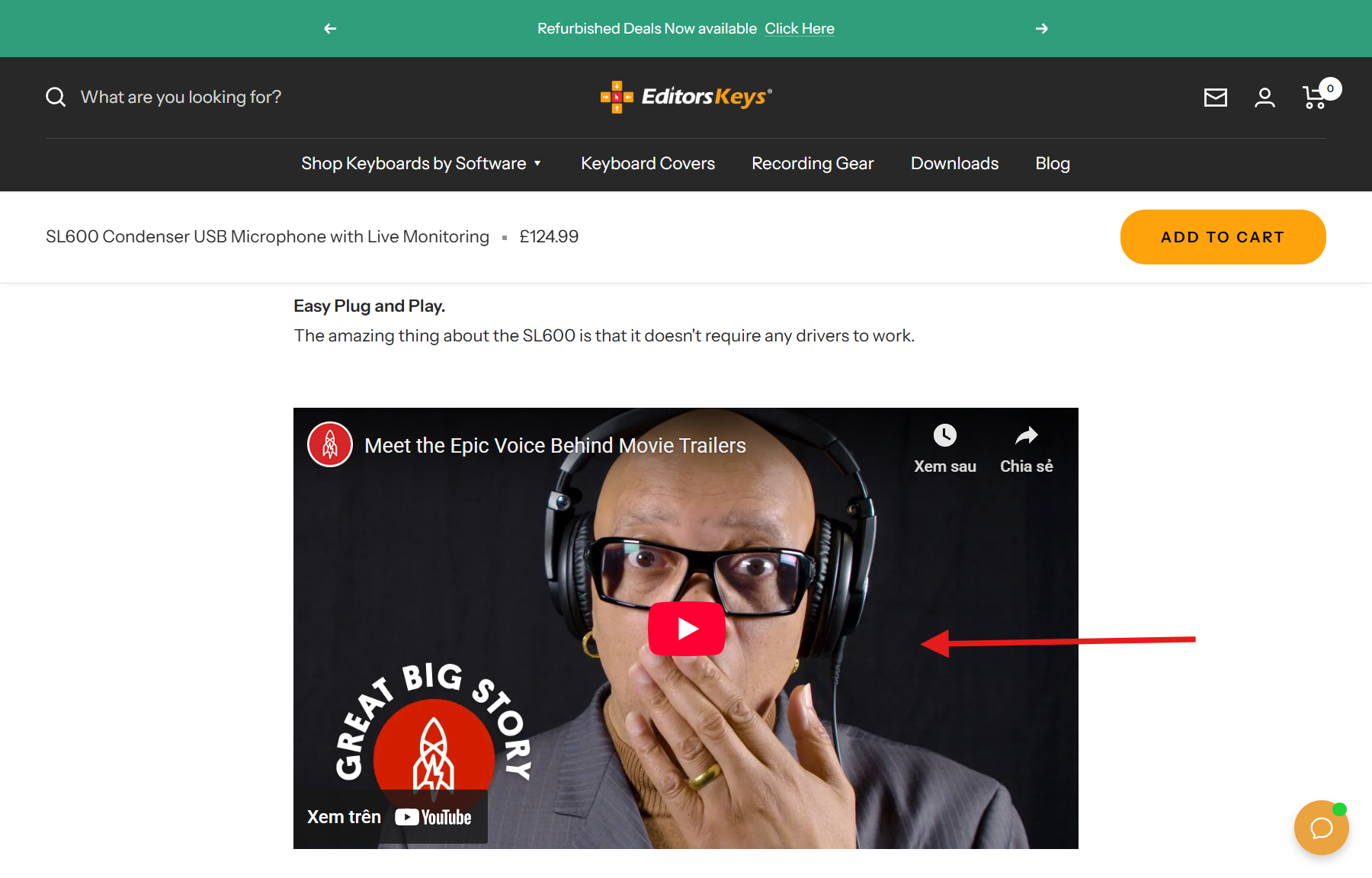The height and width of the screenshot is (878, 1372).
Task: Open the shopping cart icon
Action: click(1316, 97)
